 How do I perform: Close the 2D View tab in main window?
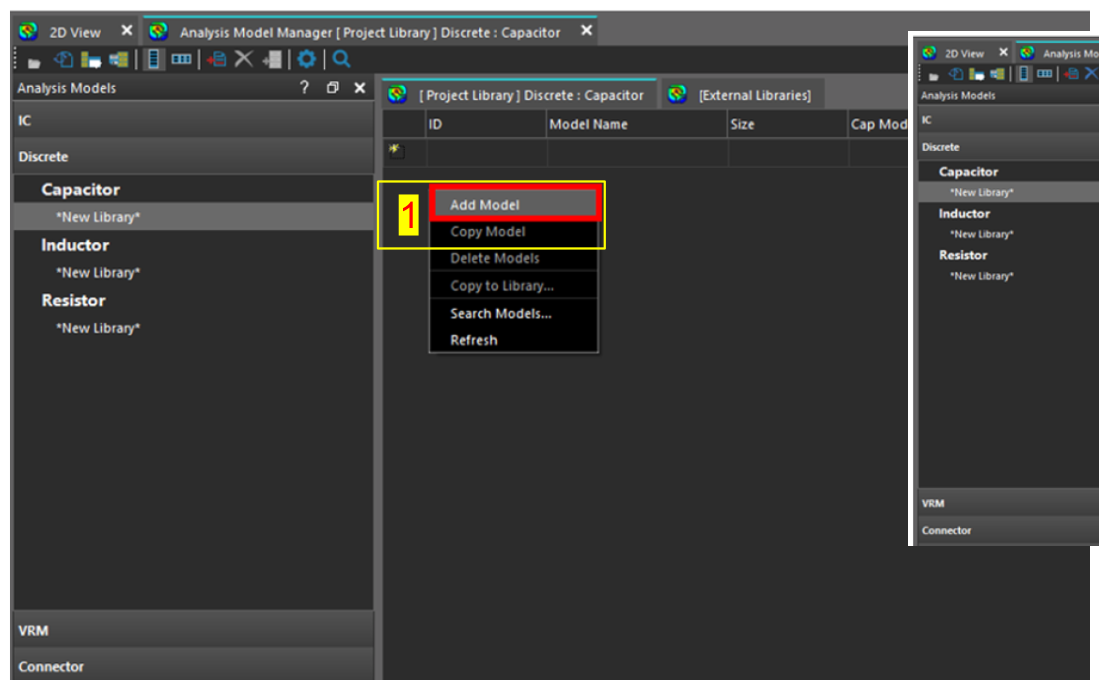[x=127, y=31]
